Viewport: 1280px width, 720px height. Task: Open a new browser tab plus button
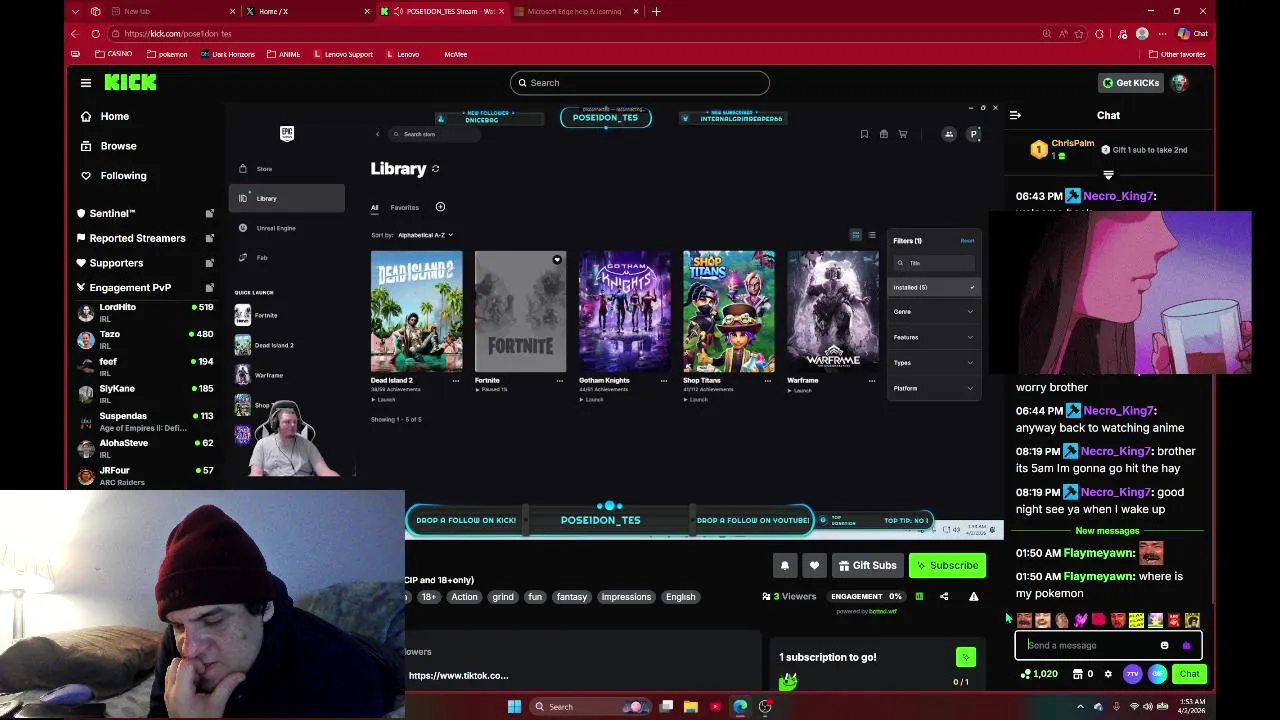coord(656,12)
